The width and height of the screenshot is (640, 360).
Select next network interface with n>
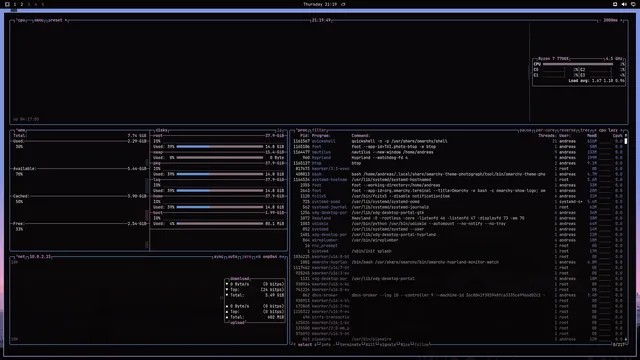pos(282,257)
